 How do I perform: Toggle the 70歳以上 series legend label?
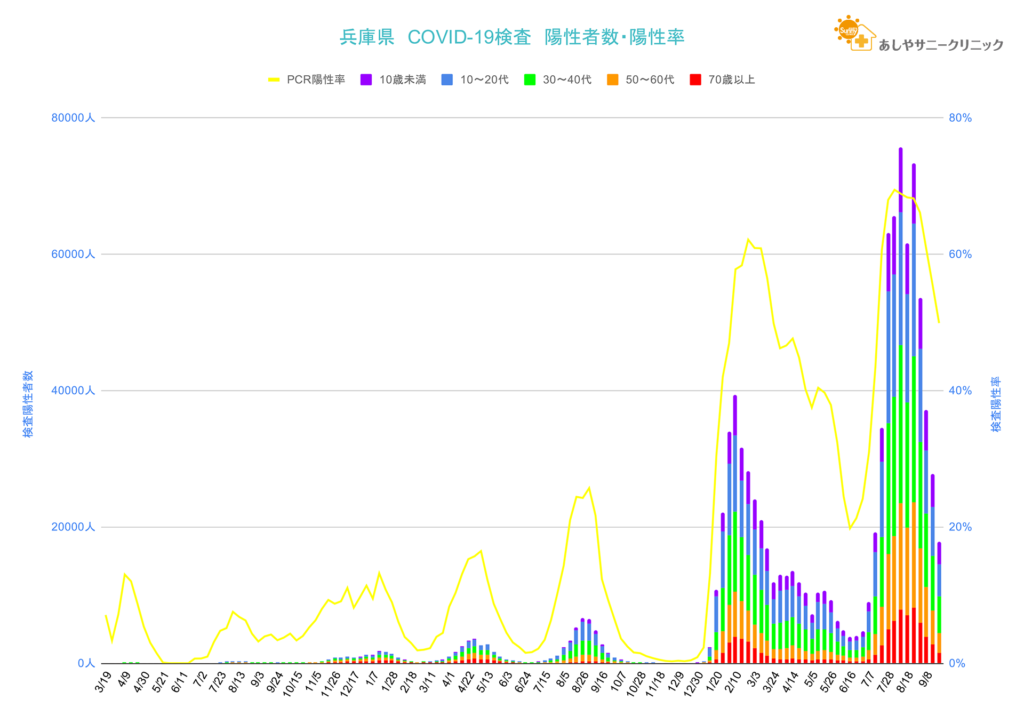731,79
